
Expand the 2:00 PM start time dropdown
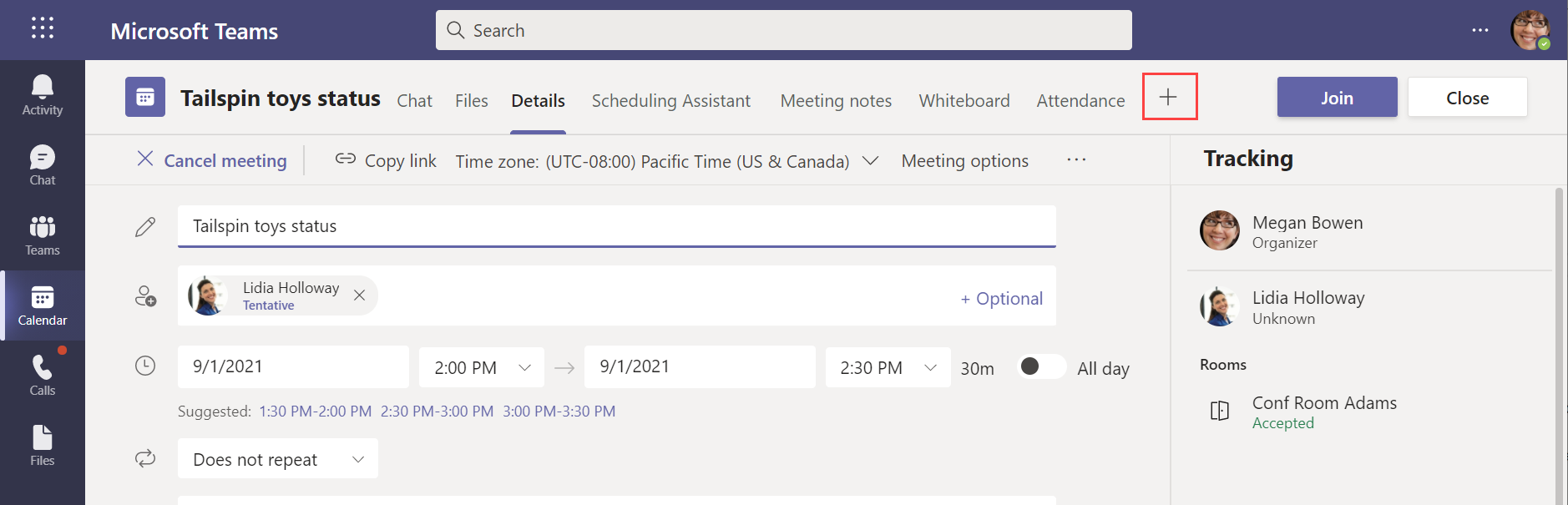[525, 367]
